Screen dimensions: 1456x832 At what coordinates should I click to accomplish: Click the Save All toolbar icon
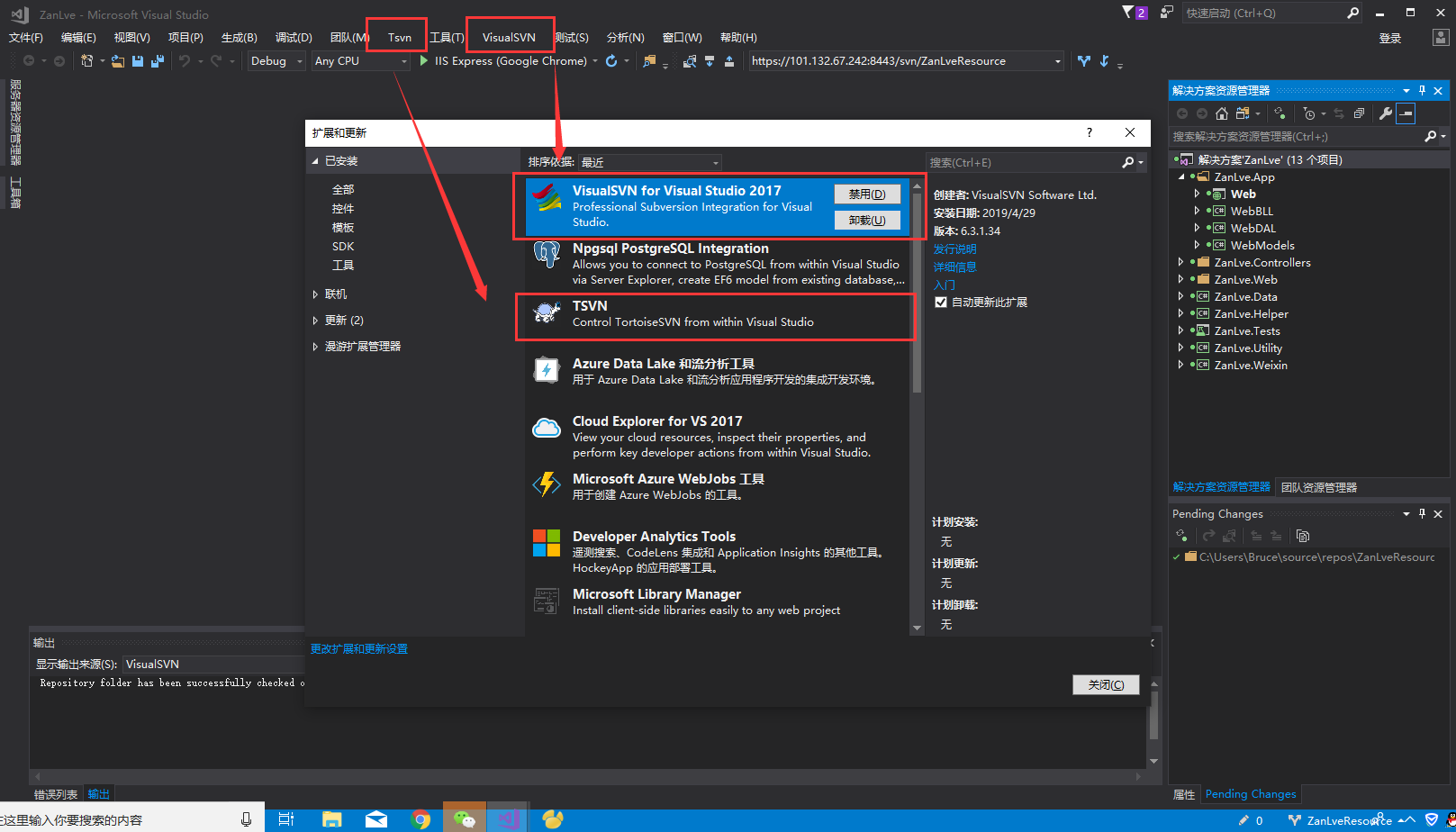tap(158, 61)
